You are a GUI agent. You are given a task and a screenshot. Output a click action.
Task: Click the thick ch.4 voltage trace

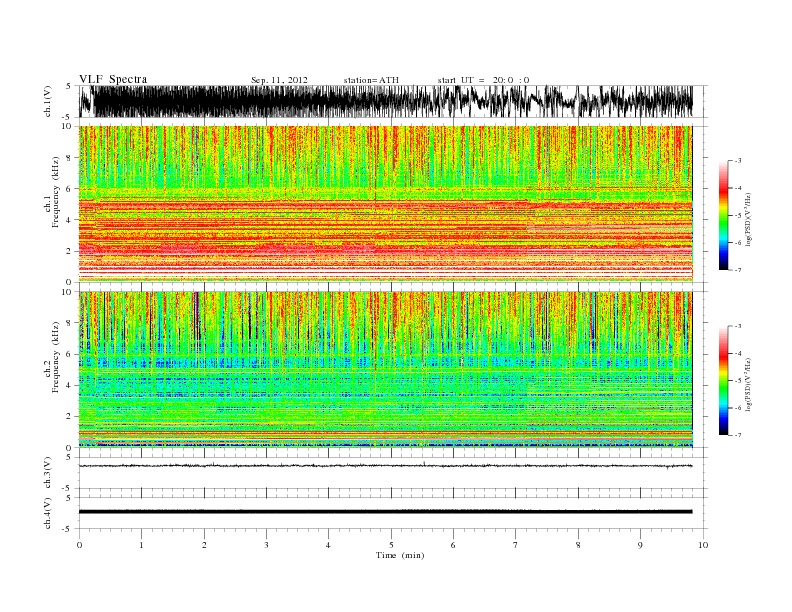pos(386,512)
